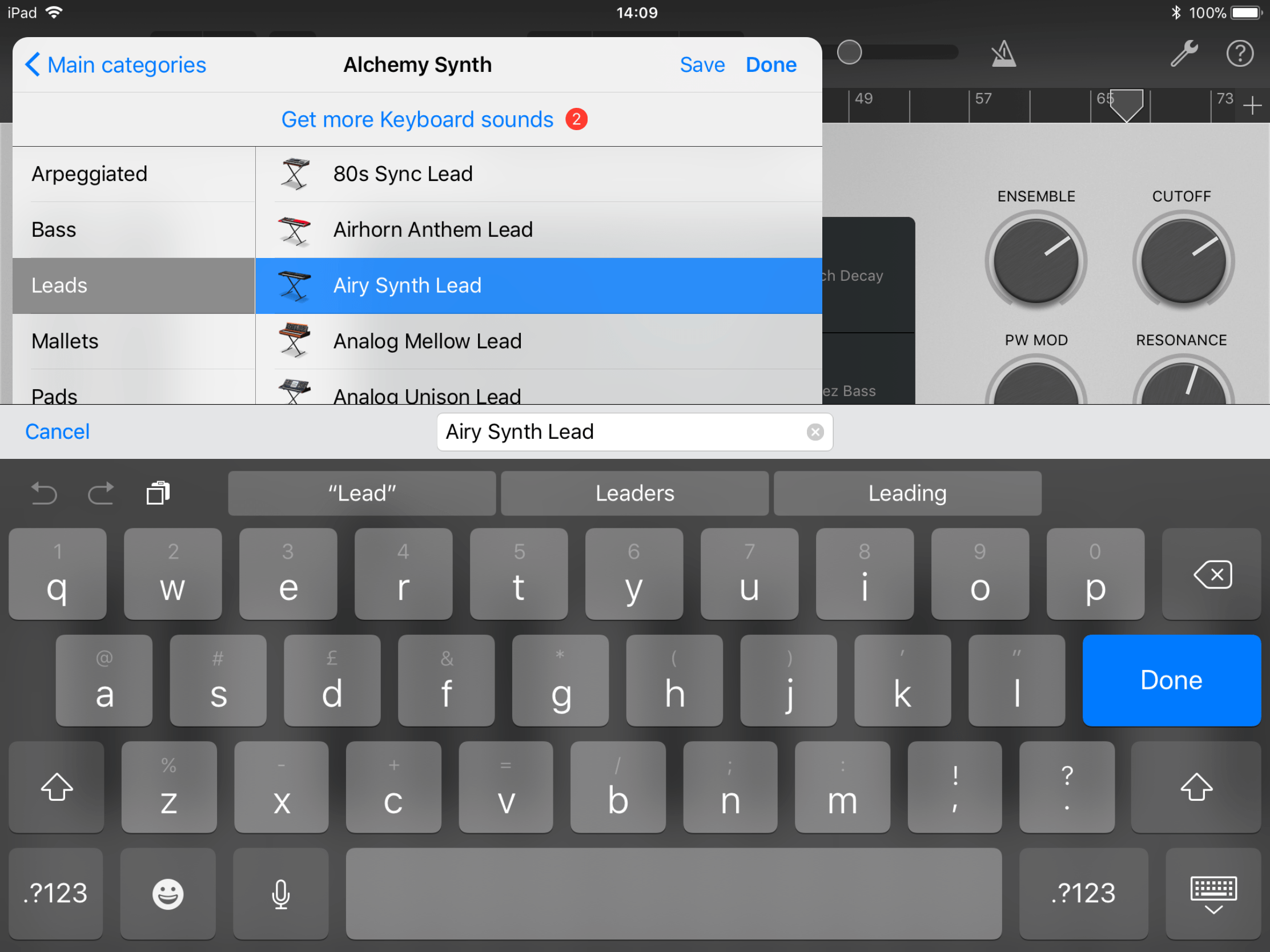Image resolution: width=1270 pixels, height=952 pixels.
Task: Tap the Get more Keyboard sounds link
Action: click(x=417, y=119)
